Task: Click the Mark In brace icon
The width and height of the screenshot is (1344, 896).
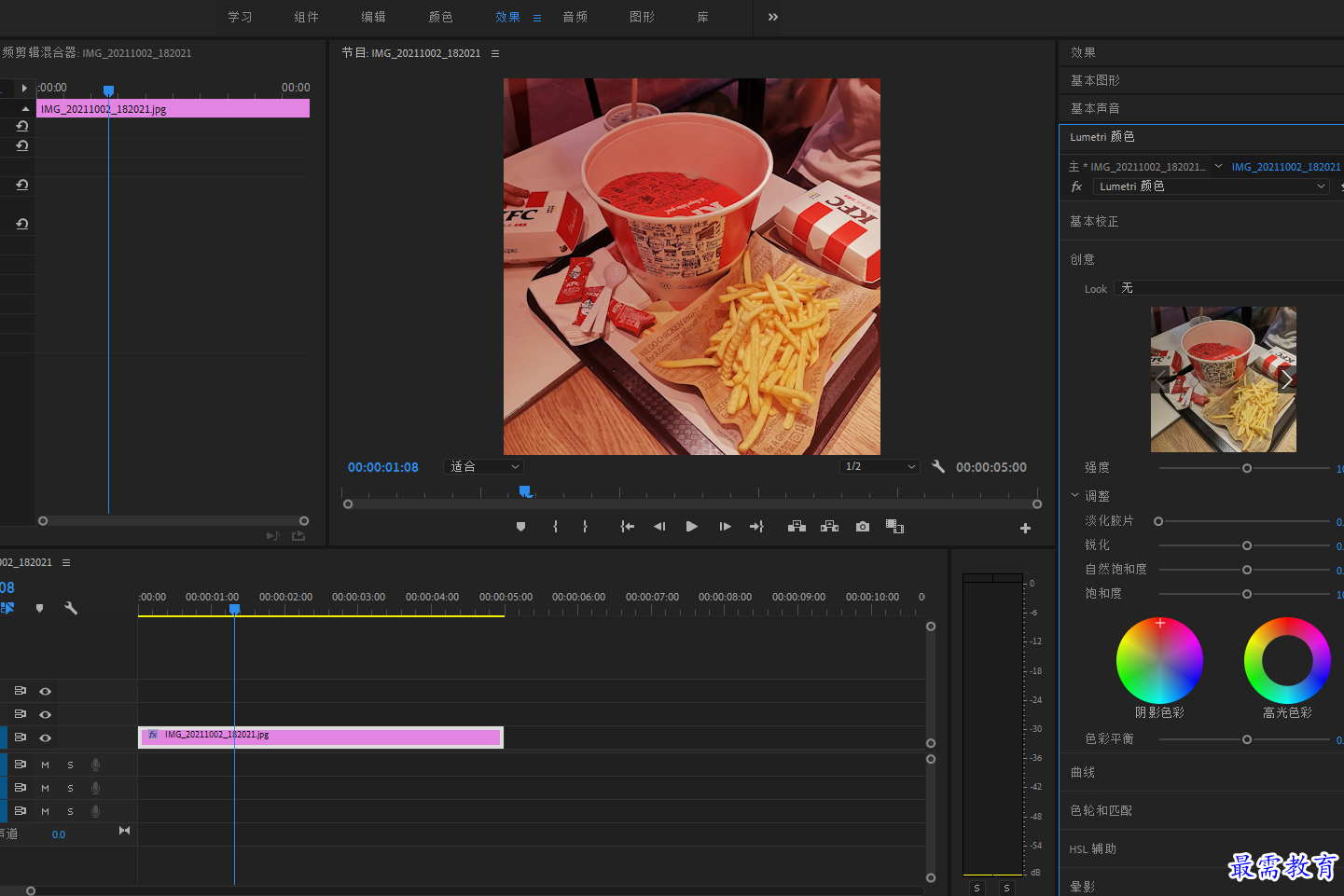Action: 555,527
